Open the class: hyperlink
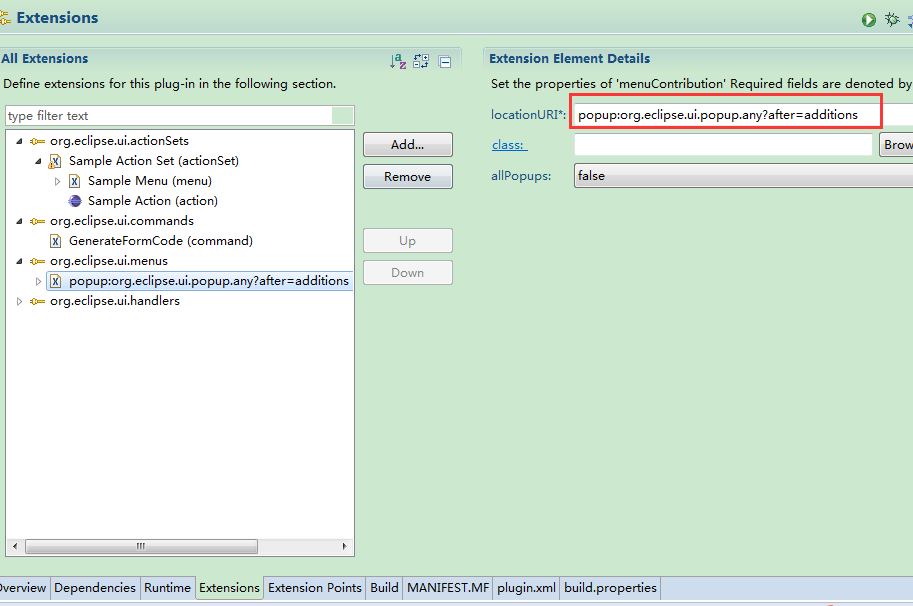The height and width of the screenshot is (606, 913). pos(508,145)
